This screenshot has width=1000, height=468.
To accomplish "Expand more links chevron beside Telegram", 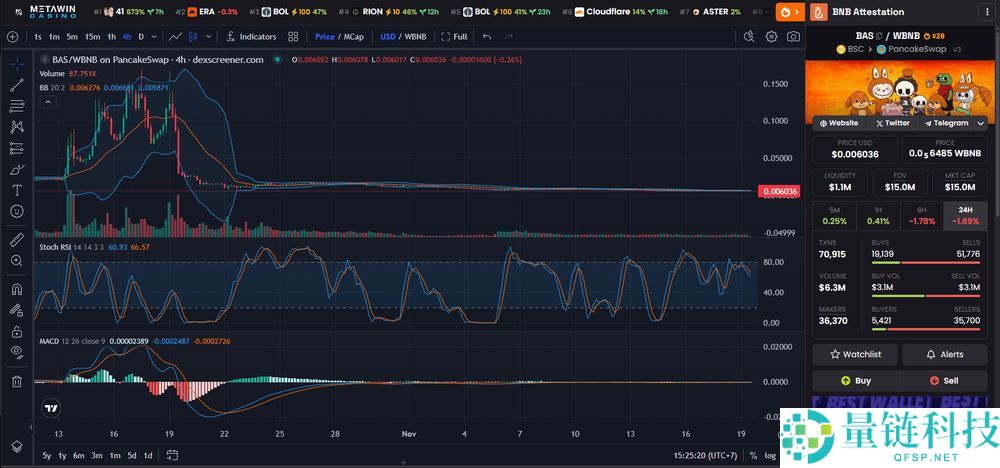I will tap(980, 123).
